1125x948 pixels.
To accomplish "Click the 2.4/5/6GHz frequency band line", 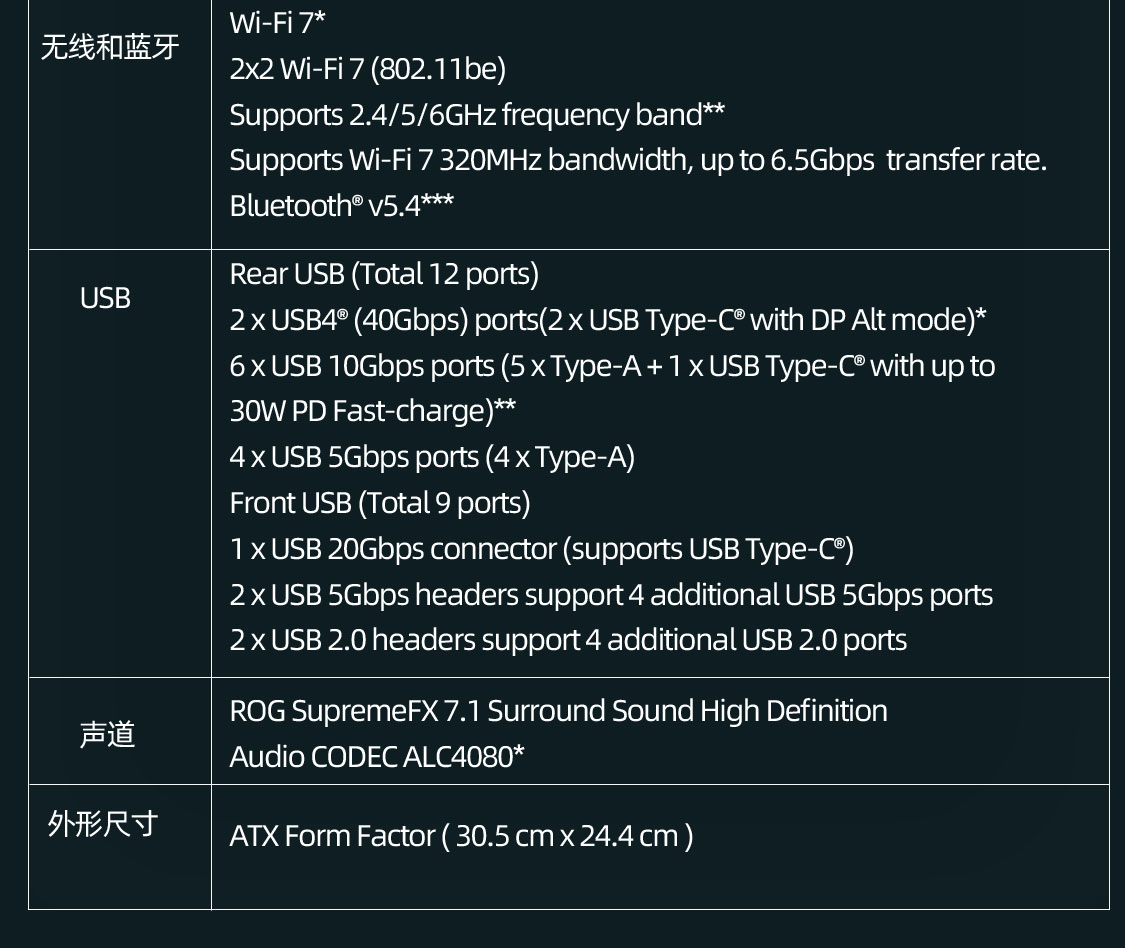I will click(477, 115).
